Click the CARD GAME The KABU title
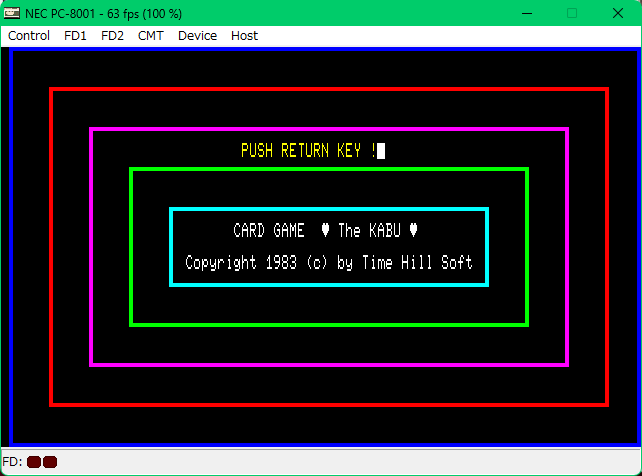This screenshot has width=642, height=476. tap(326, 230)
